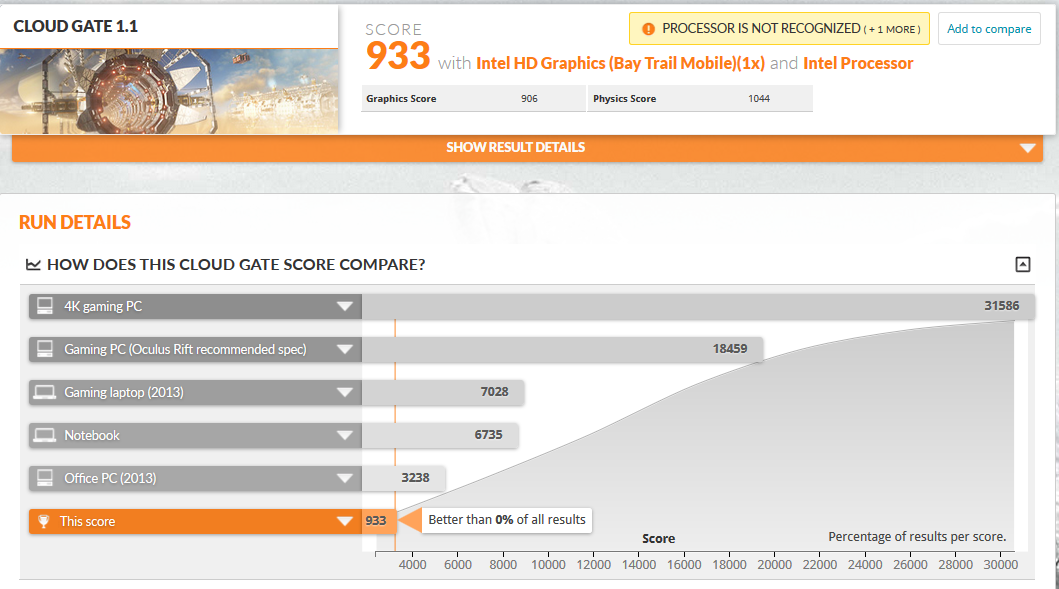The width and height of the screenshot is (1059, 589).
Task: Expand the This score row dropdown arrow
Action: pos(344,521)
